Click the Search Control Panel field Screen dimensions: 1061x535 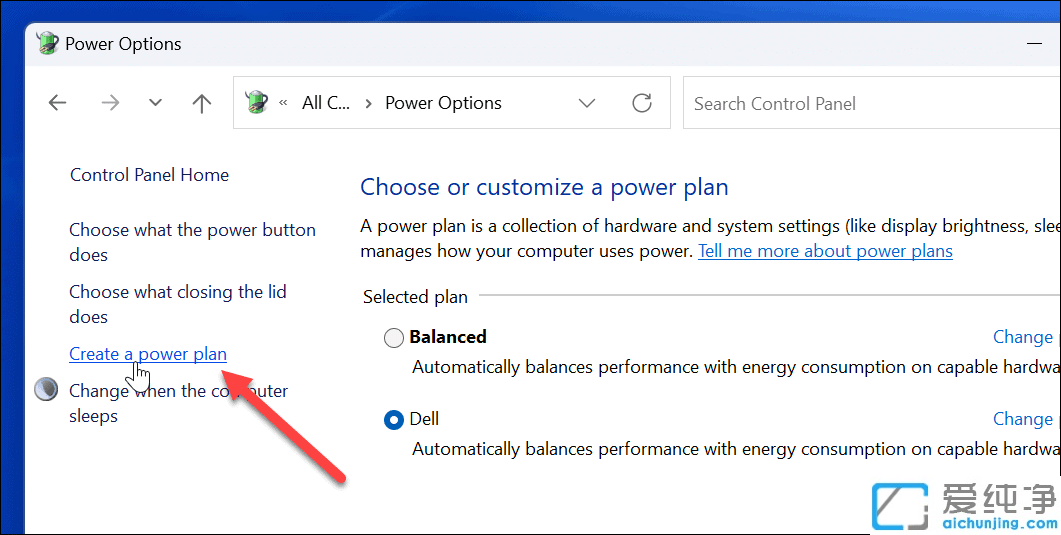pyautogui.click(x=870, y=103)
